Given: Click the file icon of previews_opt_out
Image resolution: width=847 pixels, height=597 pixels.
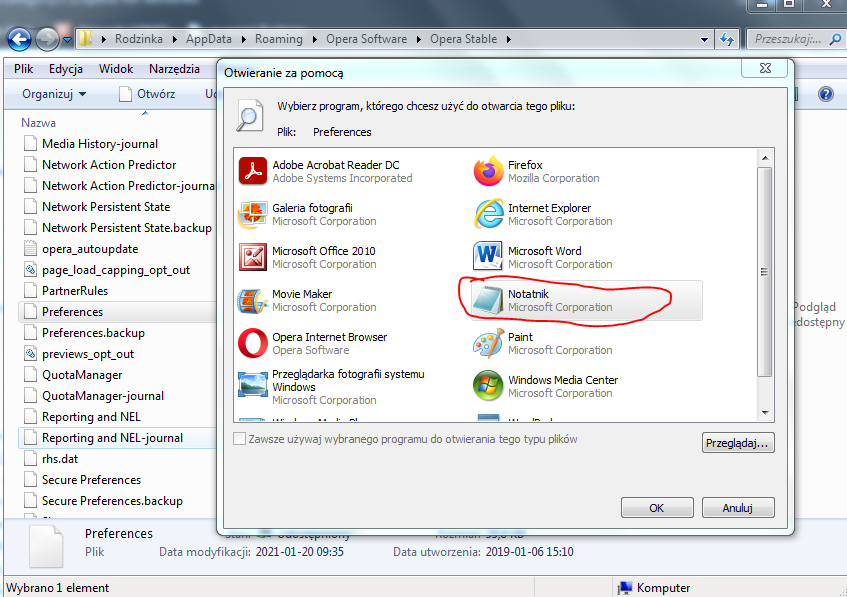Looking at the screenshot, I should tap(30, 354).
